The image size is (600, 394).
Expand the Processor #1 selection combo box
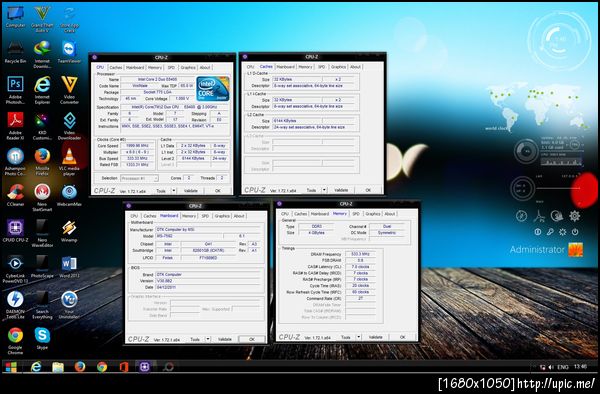click(139, 178)
